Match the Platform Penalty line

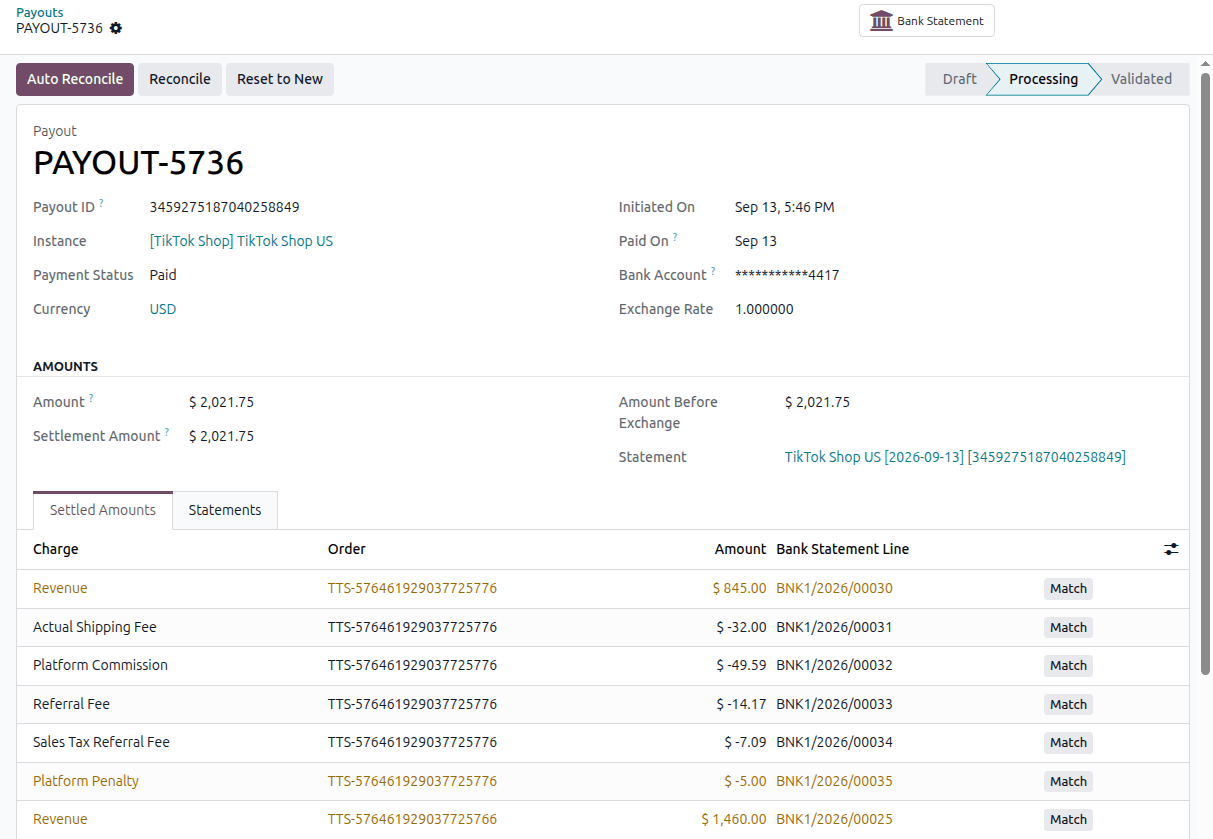[x=1068, y=782]
